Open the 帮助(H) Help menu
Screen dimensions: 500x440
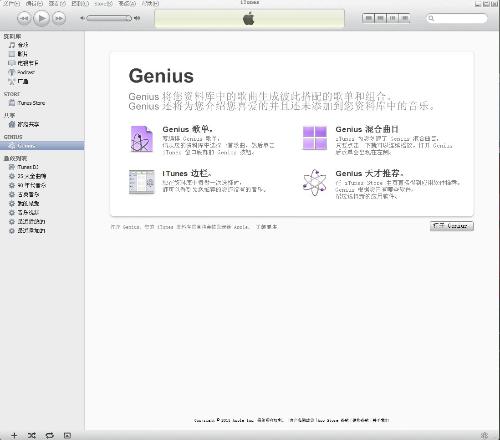(x=150, y=3)
